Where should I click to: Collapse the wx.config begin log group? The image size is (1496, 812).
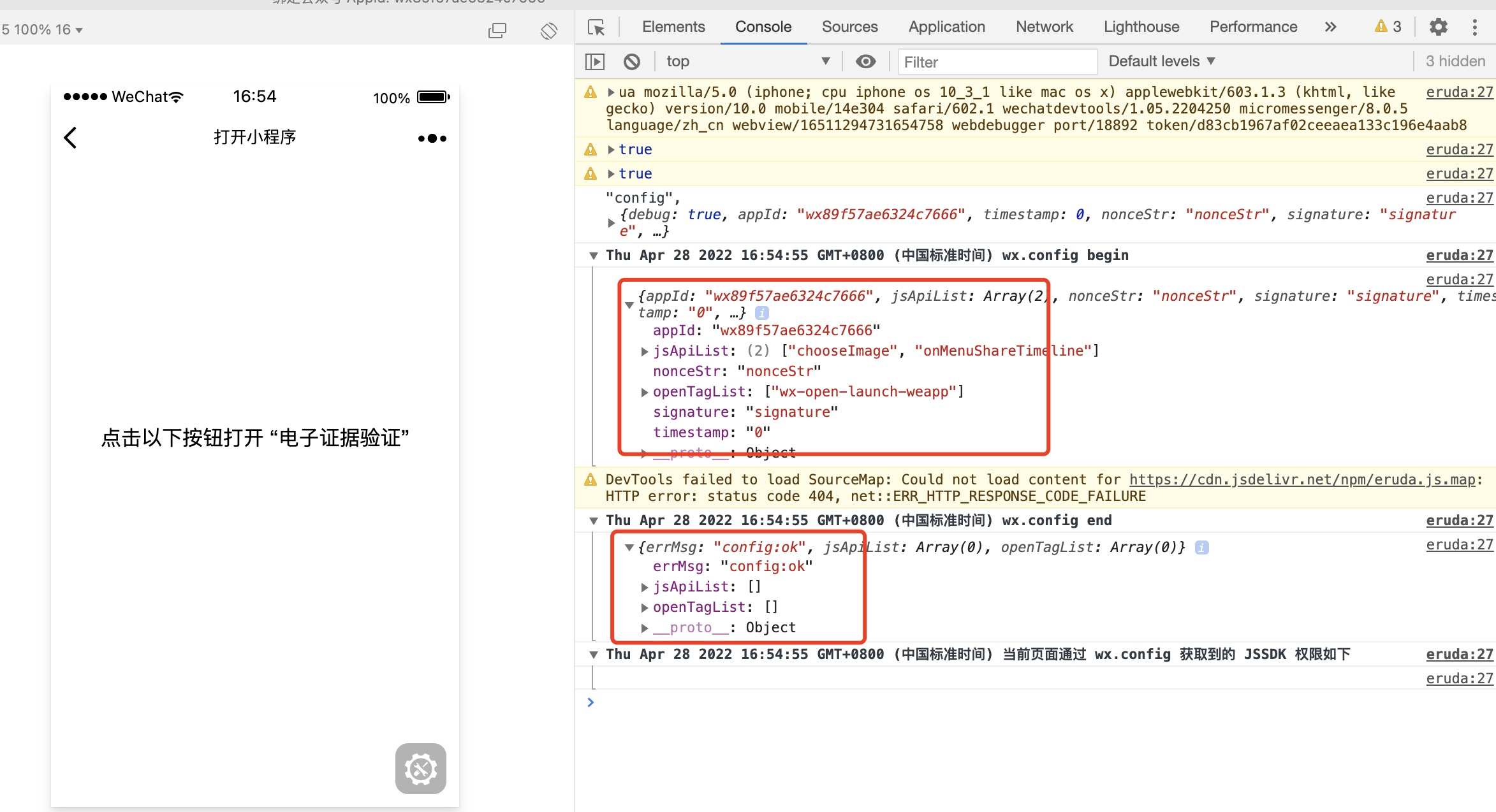coord(594,256)
